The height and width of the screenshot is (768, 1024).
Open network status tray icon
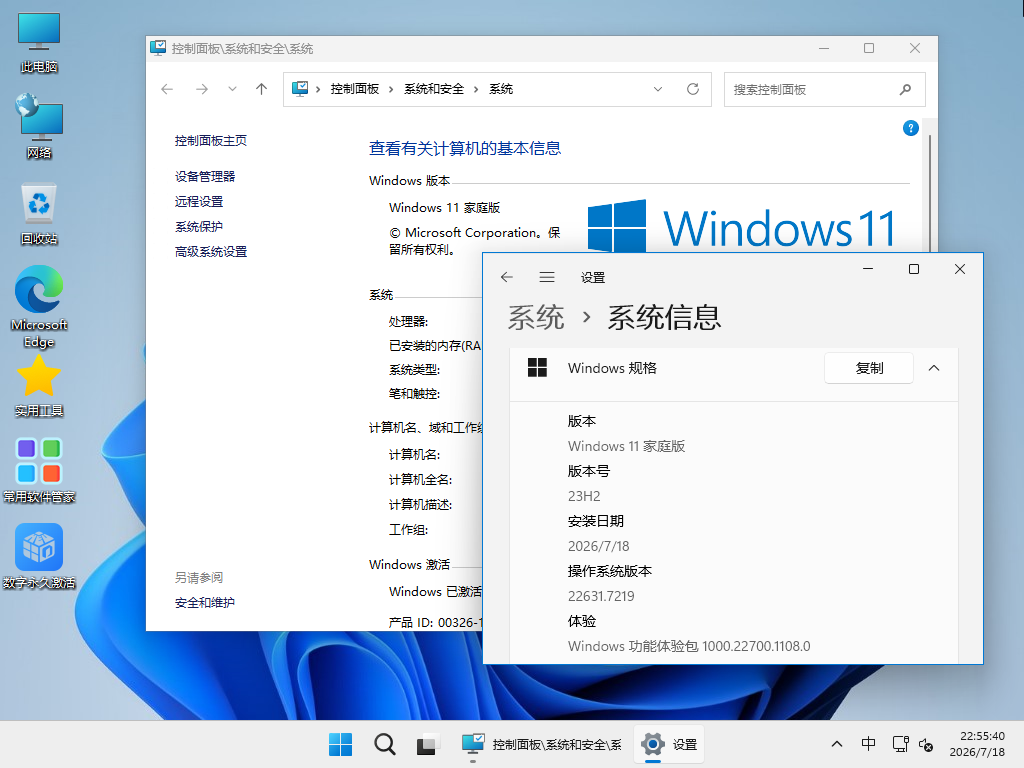point(901,744)
